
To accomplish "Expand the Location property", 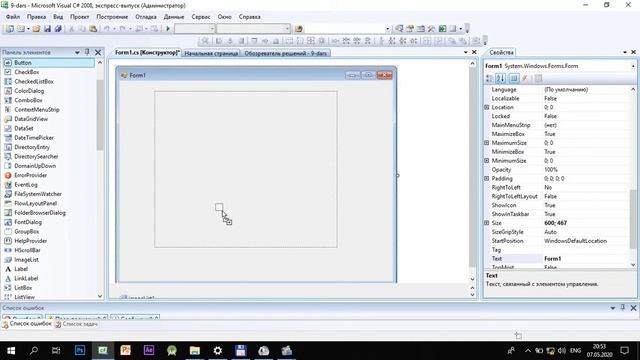I will [487, 107].
